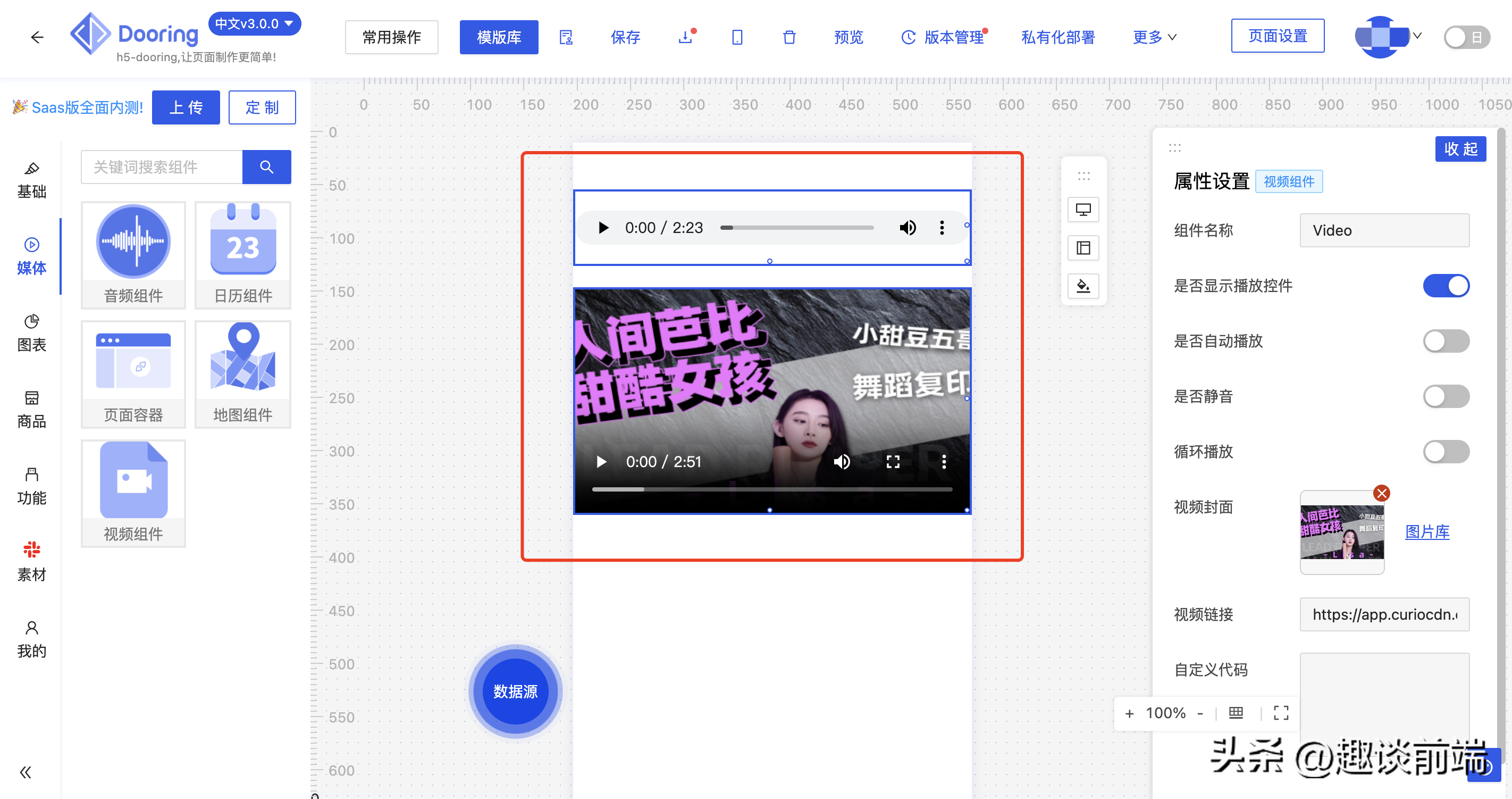The width and height of the screenshot is (1512, 799).
Task: Click the paint bucket icon in the floating toolbar
Action: point(1083,287)
